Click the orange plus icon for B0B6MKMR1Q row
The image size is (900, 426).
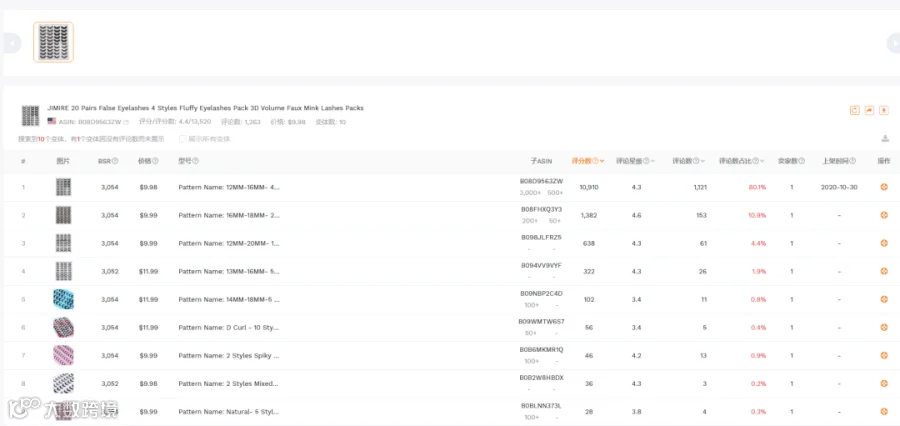click(x=884, y=355)
